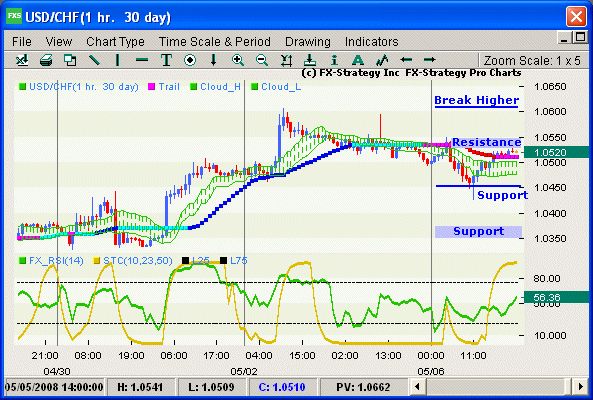This screenshot has width=593, height=400.
Task: Click the Excel export toolbar icon
Action: click(x=22, y=60)
